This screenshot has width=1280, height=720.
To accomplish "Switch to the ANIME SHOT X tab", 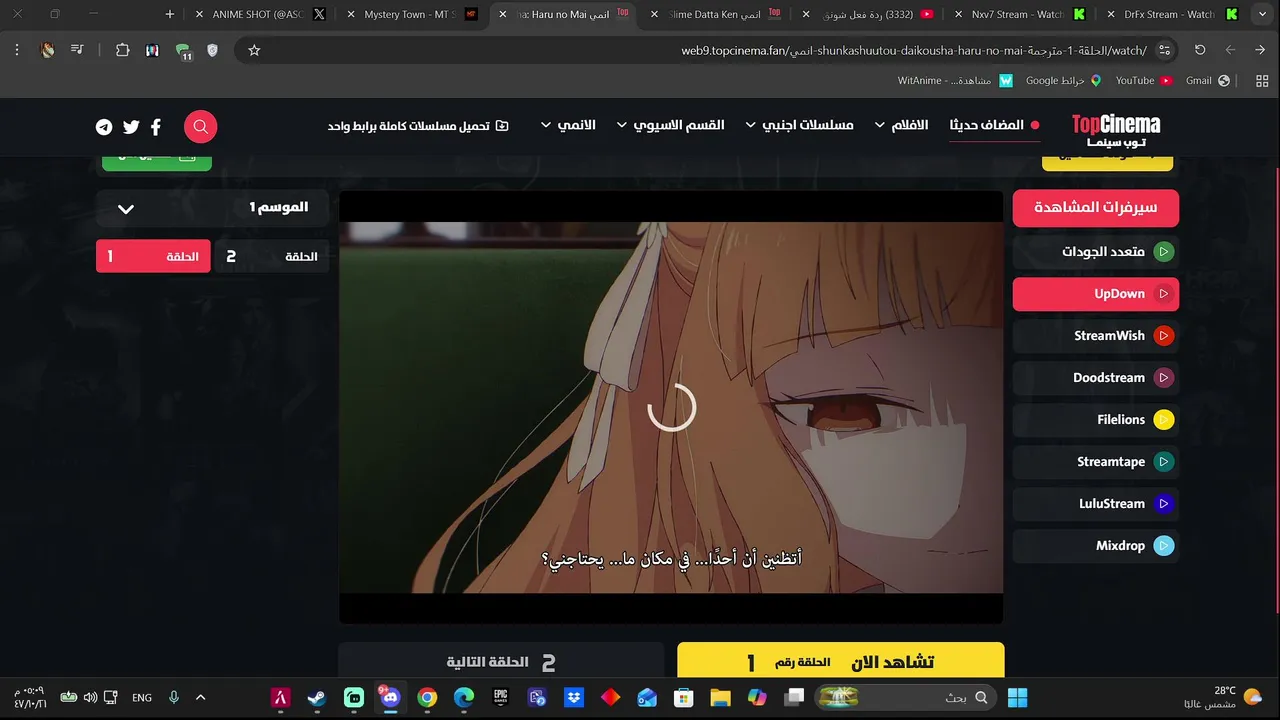I will point(262,14).
